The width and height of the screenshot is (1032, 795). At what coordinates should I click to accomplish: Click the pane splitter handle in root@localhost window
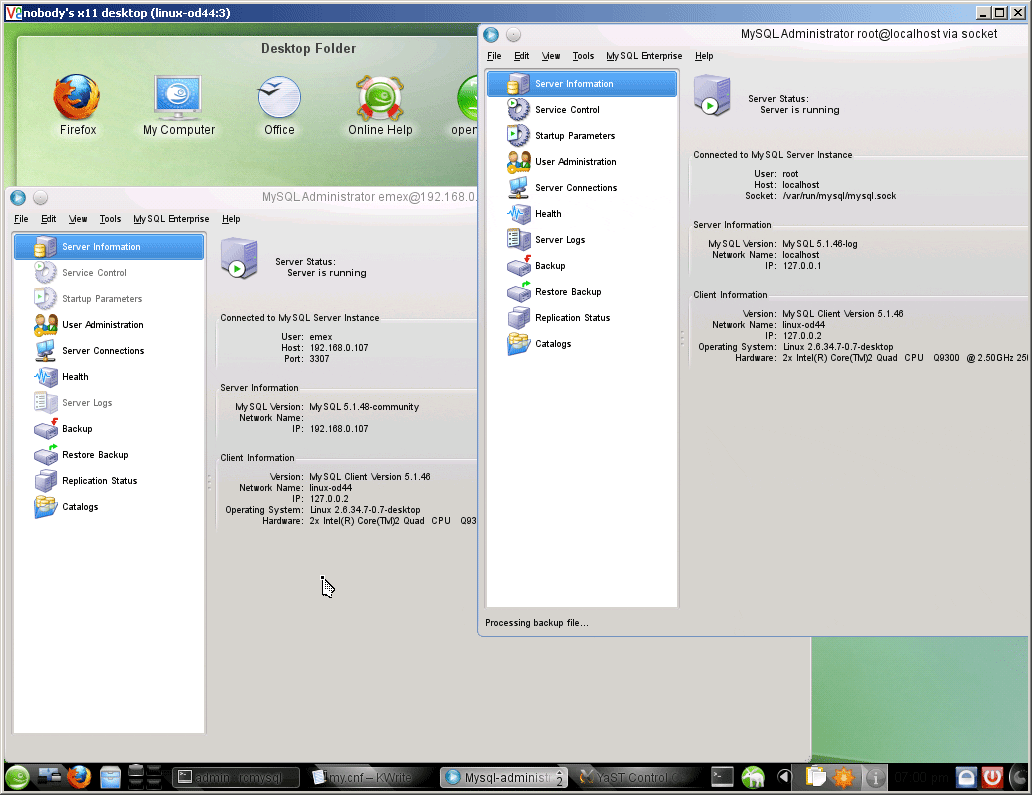682,338
